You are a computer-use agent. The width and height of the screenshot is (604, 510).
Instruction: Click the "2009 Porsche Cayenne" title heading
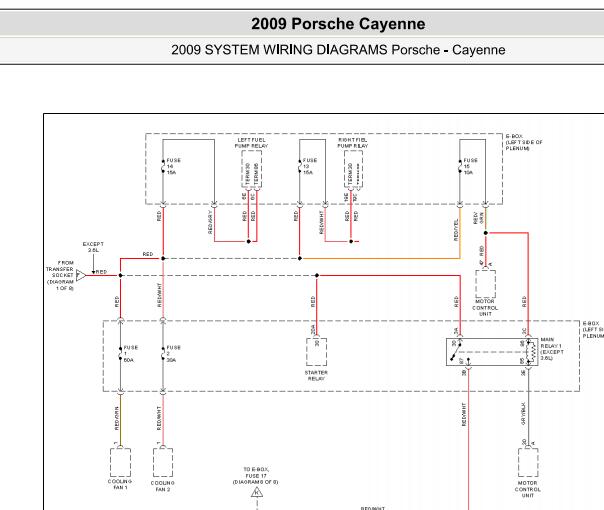pyautogui.click(x=338, y=24)
